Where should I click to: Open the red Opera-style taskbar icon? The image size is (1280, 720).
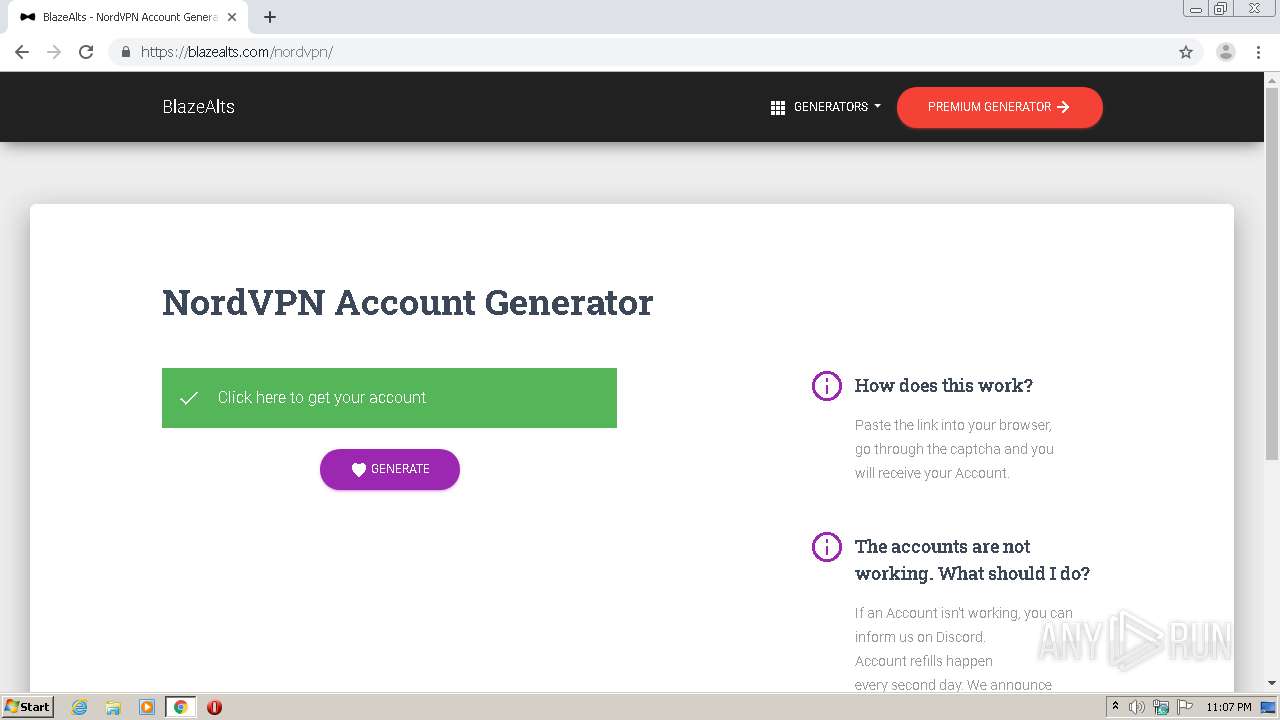[214, 707]
